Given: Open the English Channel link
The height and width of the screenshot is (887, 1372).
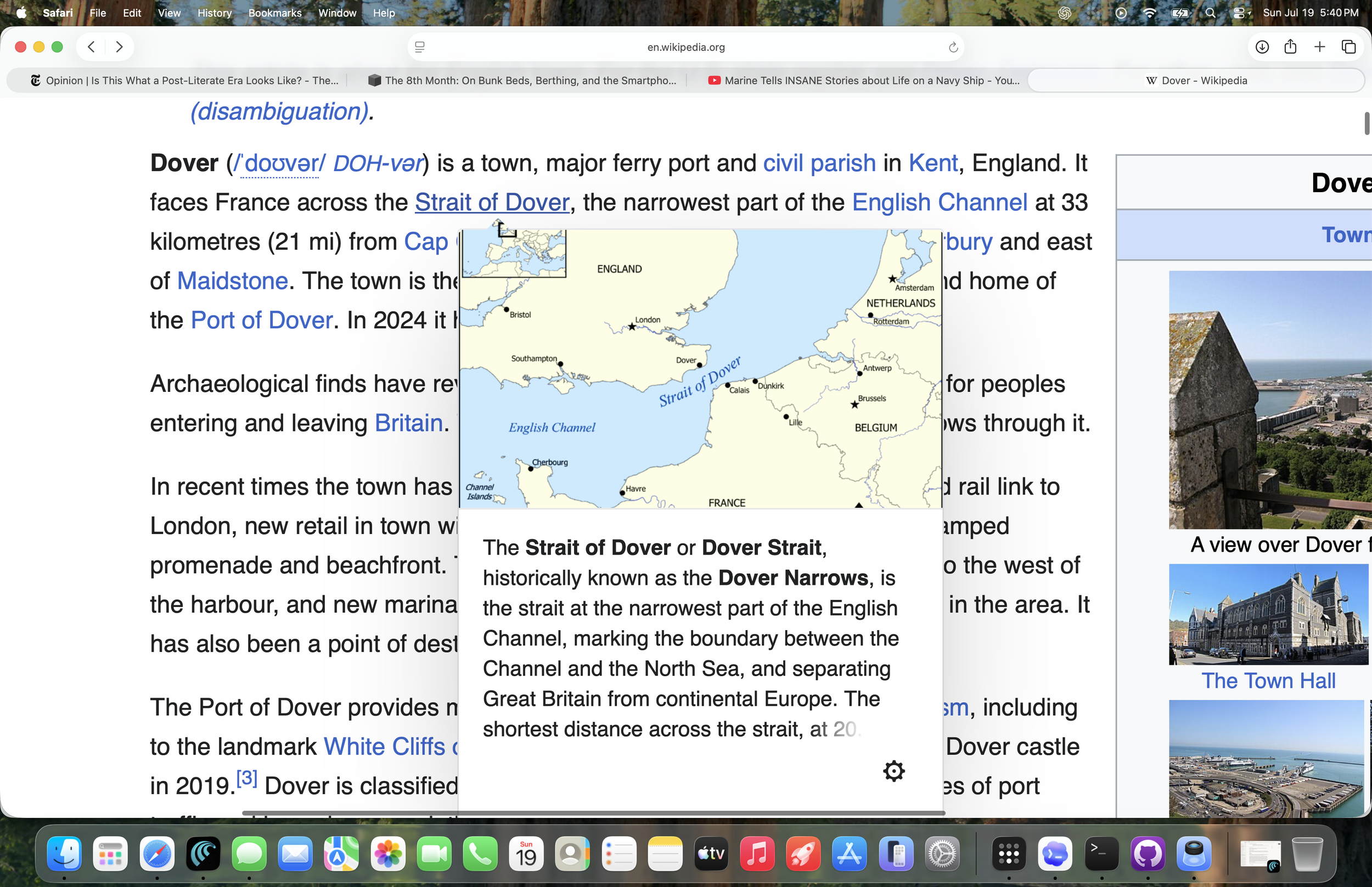Looking at the screenshot, I should coord(940,202).
